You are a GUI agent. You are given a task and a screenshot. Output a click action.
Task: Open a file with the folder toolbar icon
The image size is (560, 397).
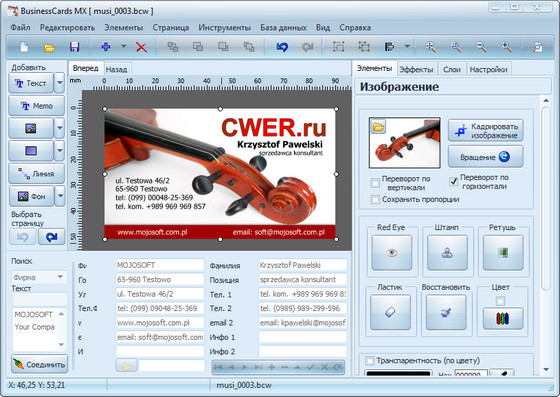49,47
